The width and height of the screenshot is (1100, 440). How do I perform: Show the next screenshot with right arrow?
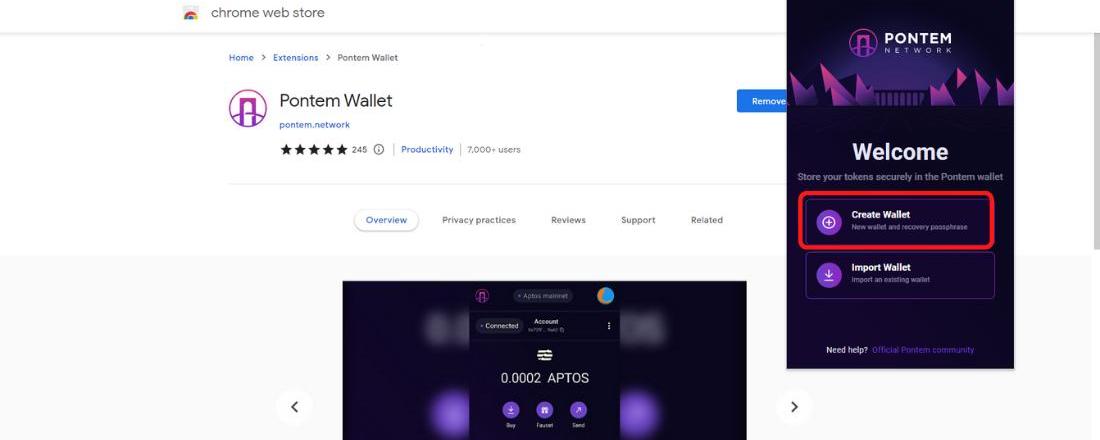794,407
